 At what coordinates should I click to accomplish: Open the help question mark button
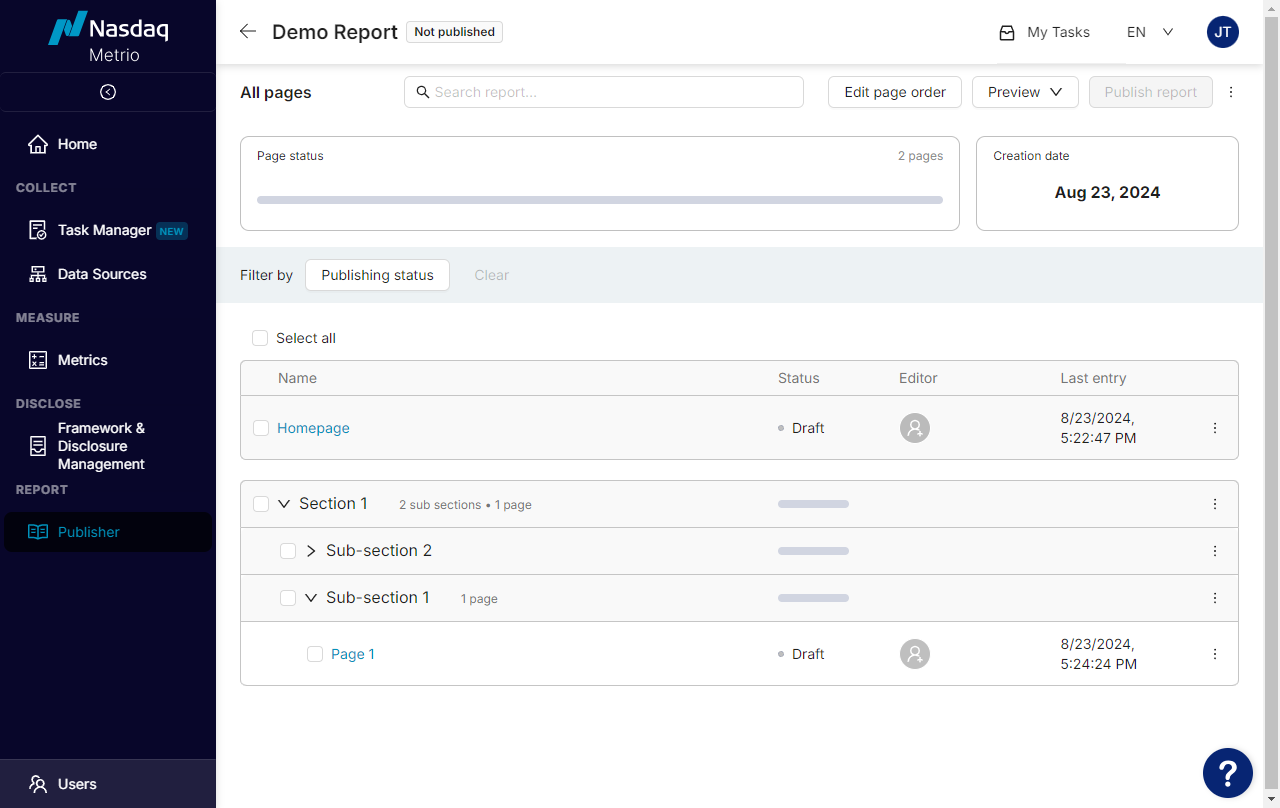click(x=1228, y=773)
